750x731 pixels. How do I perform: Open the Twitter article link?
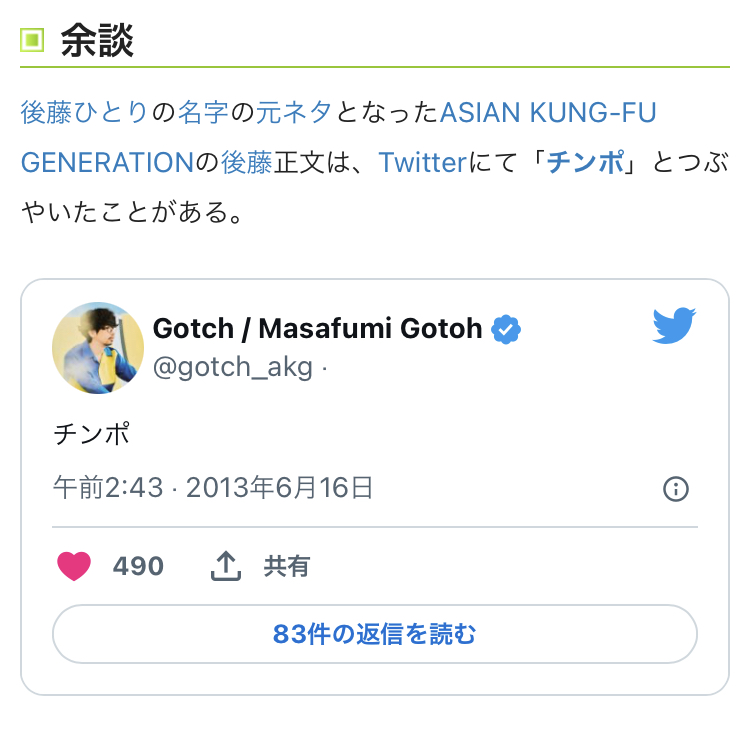[422, 162]
